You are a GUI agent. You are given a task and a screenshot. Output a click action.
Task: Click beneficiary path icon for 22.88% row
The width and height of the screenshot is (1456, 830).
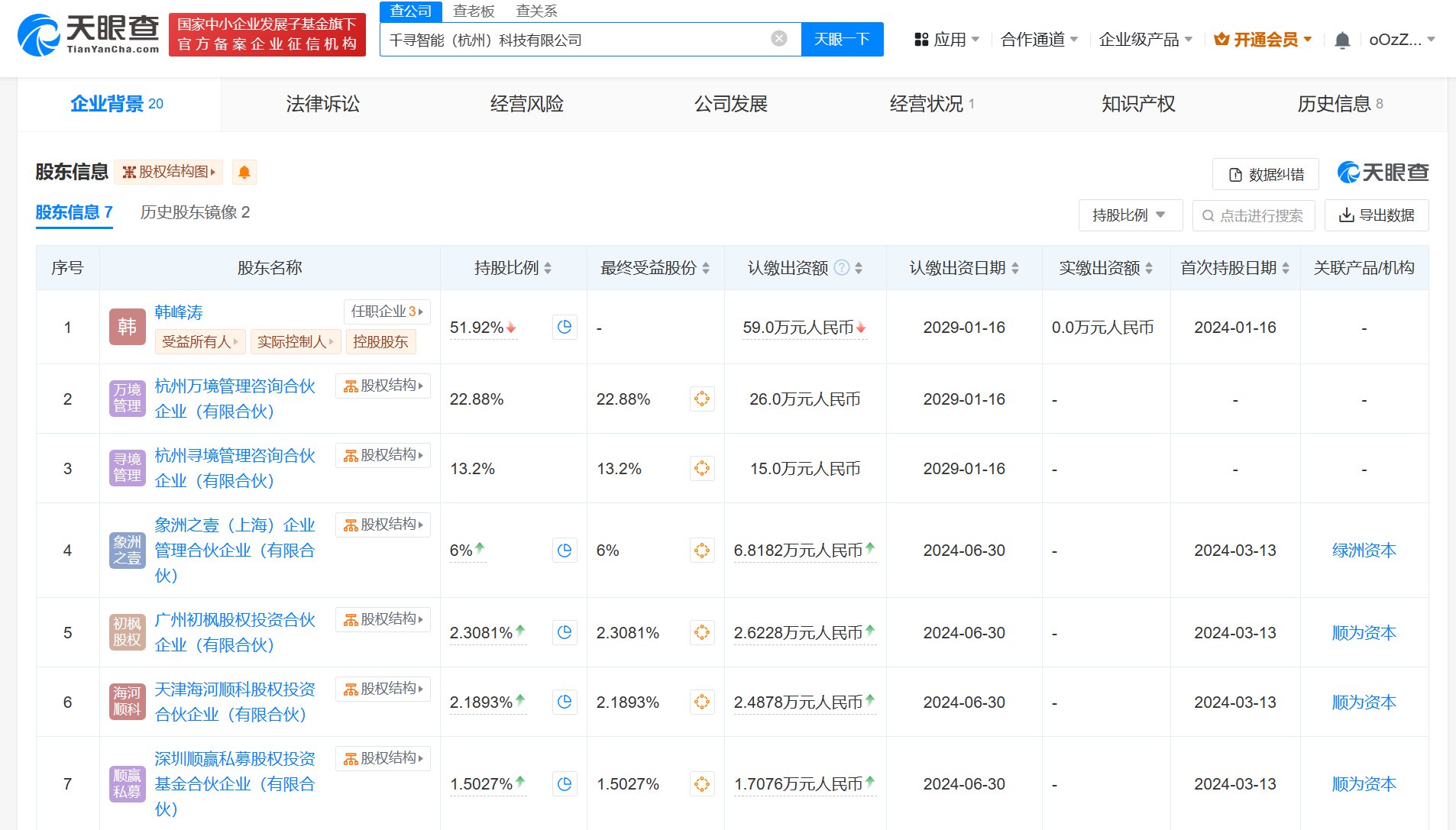702,399
